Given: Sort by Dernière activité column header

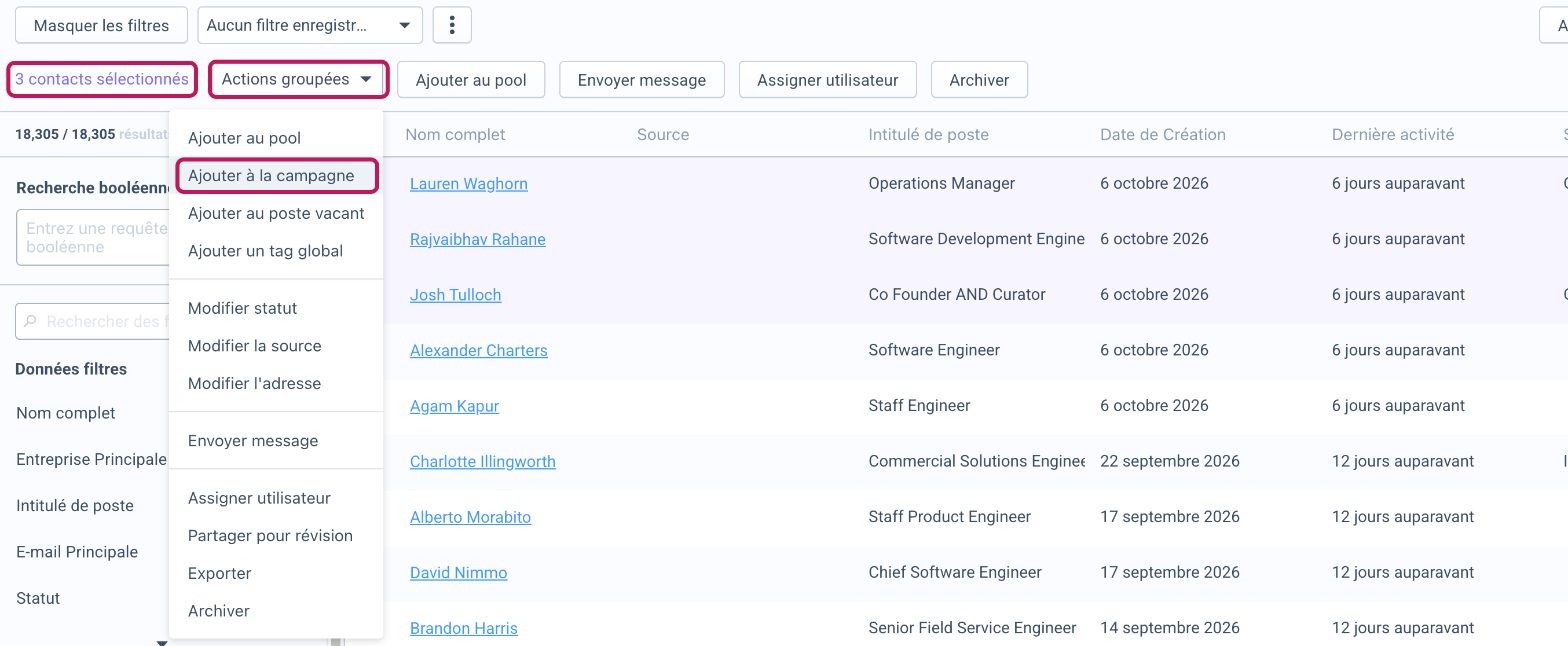Looking at the screenshot, I should click(1393, 134).
